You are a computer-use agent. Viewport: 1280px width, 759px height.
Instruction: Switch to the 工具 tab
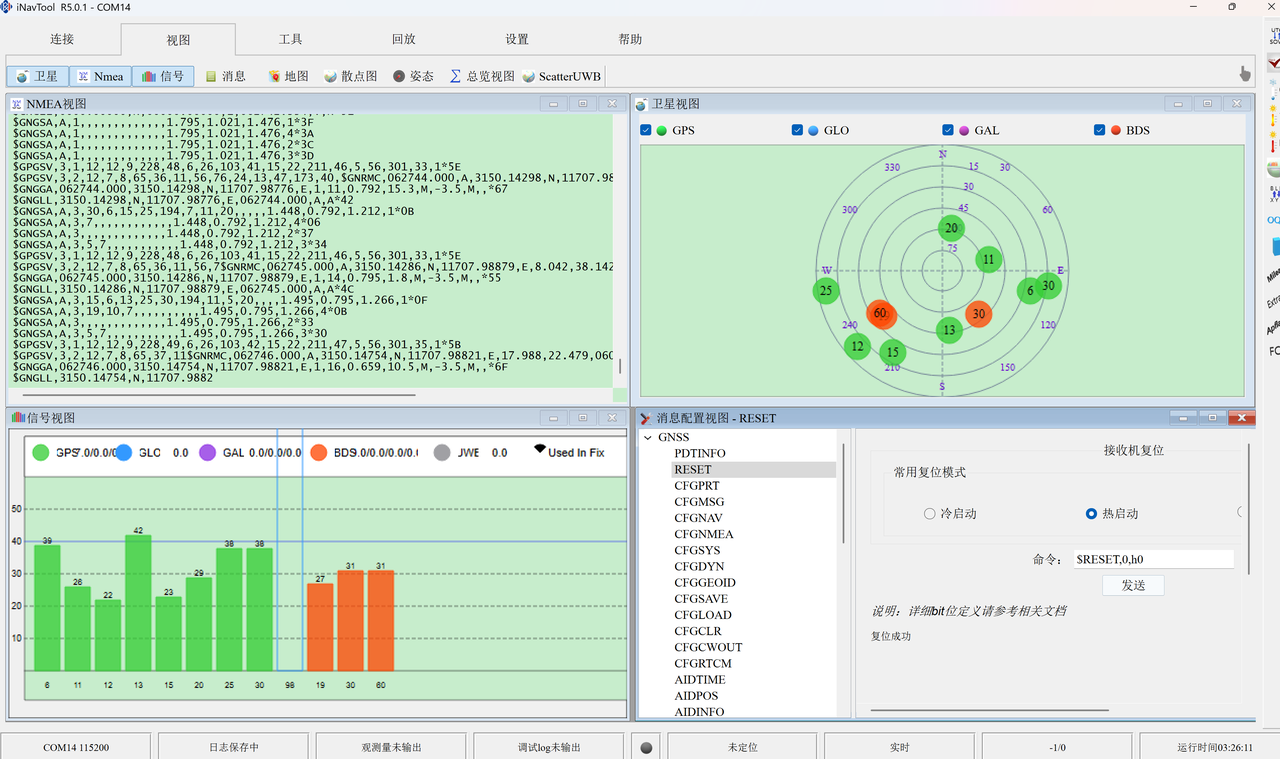point(290,39)
